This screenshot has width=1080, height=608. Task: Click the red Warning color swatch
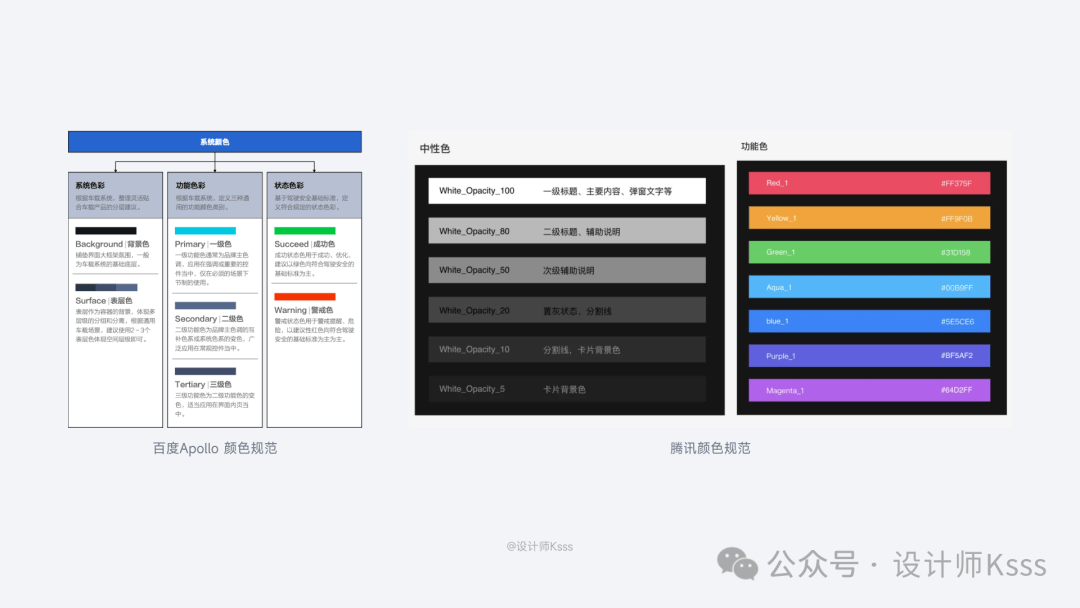click(304, 297)
